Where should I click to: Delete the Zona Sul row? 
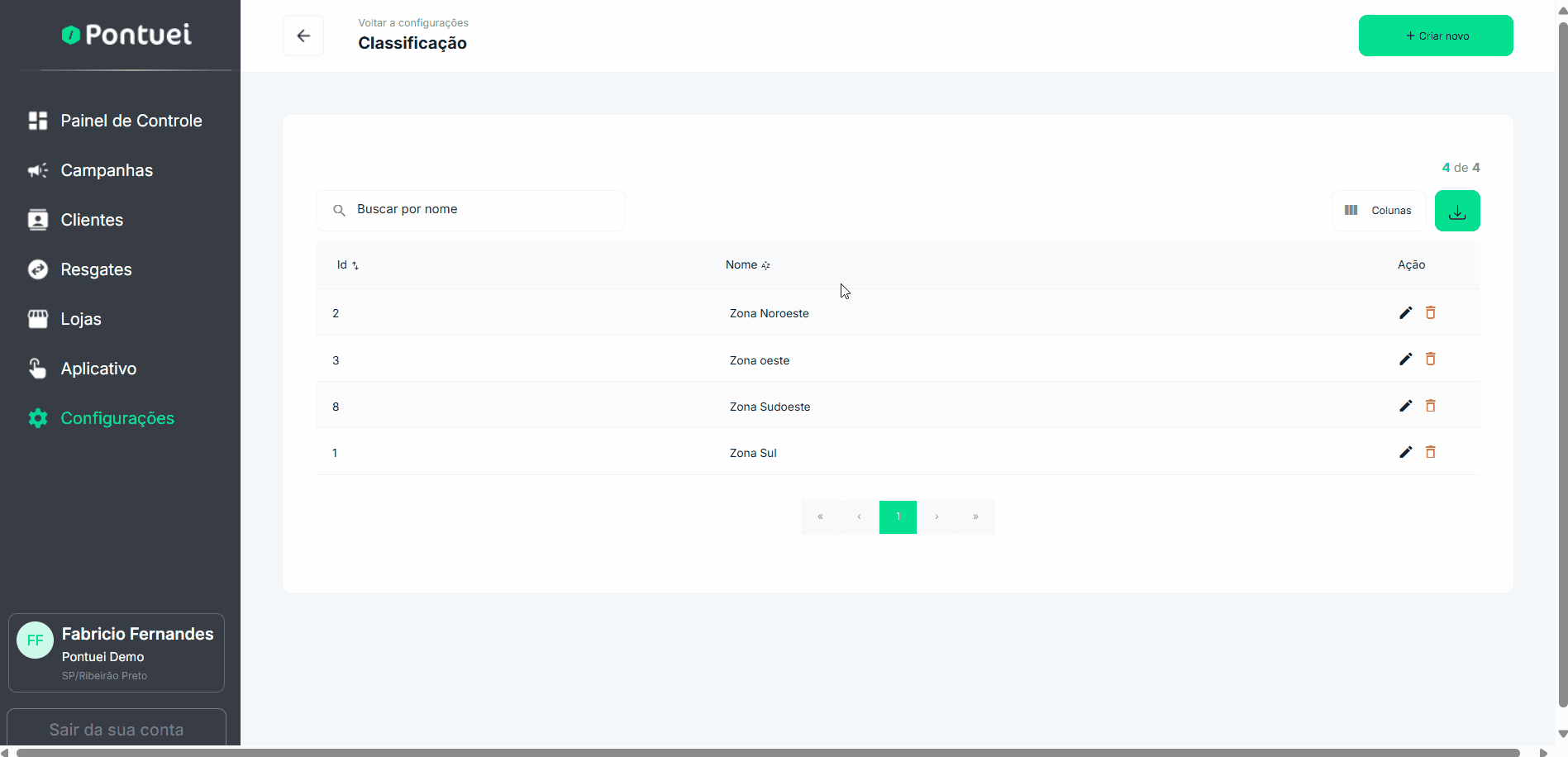pos(1430,452)
